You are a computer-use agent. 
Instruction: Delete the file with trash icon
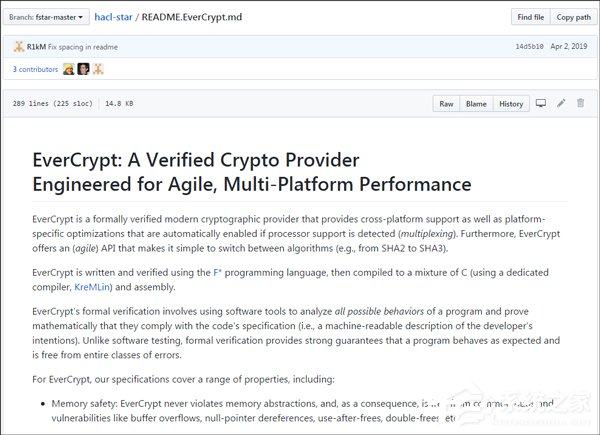tap(579, 103)
